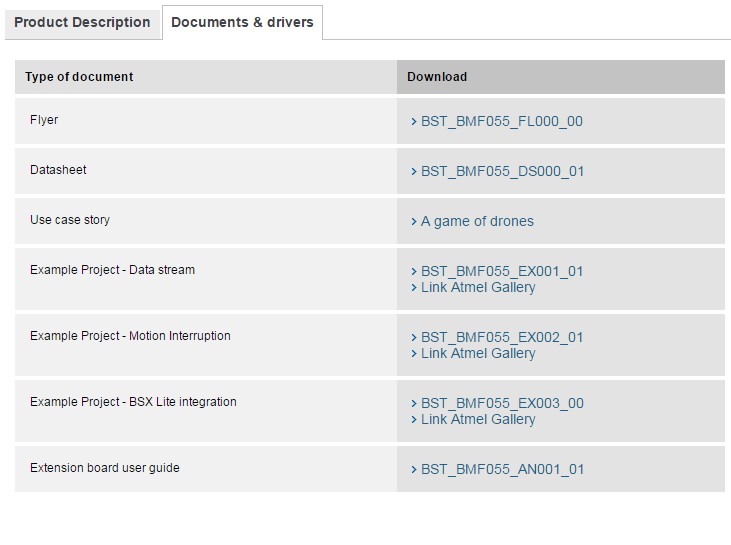Select the 'Flyer' row label
This screenshot has width=731, height=545.
pyautogui.click(x=44, y=120)
